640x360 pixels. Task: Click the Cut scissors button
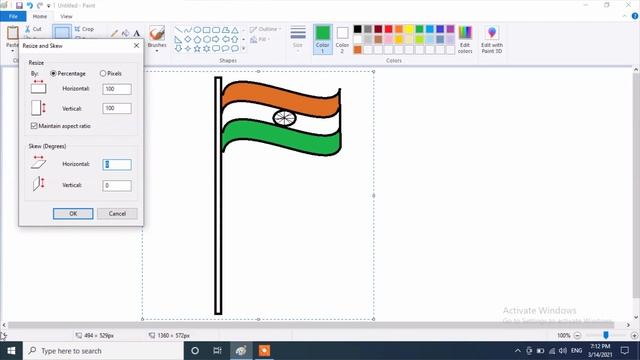point(33,29)
